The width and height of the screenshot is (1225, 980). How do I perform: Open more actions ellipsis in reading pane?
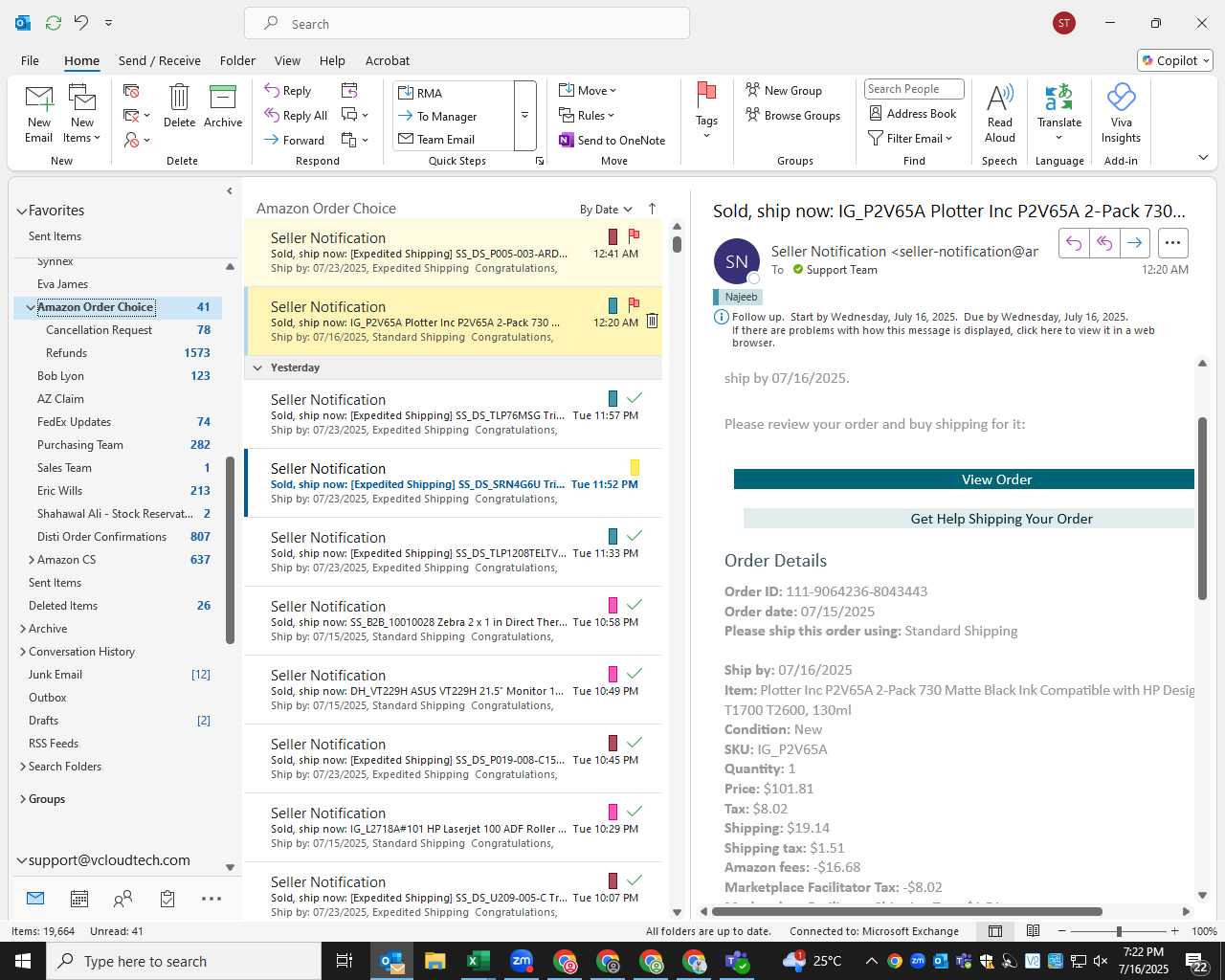[x=1172, y=243]
